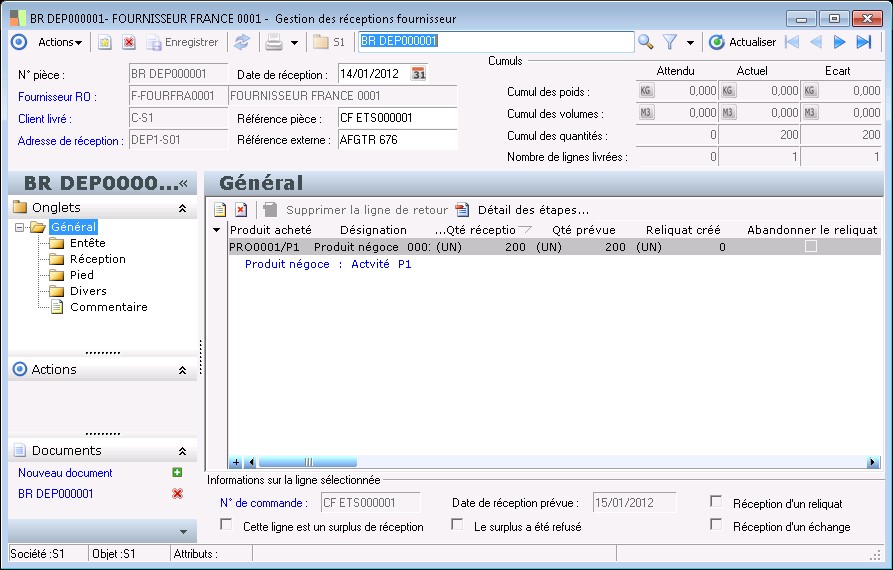This screenshot has width=893, height=570.
Task: Click the Nouveau document link
Action: (65, 473)
